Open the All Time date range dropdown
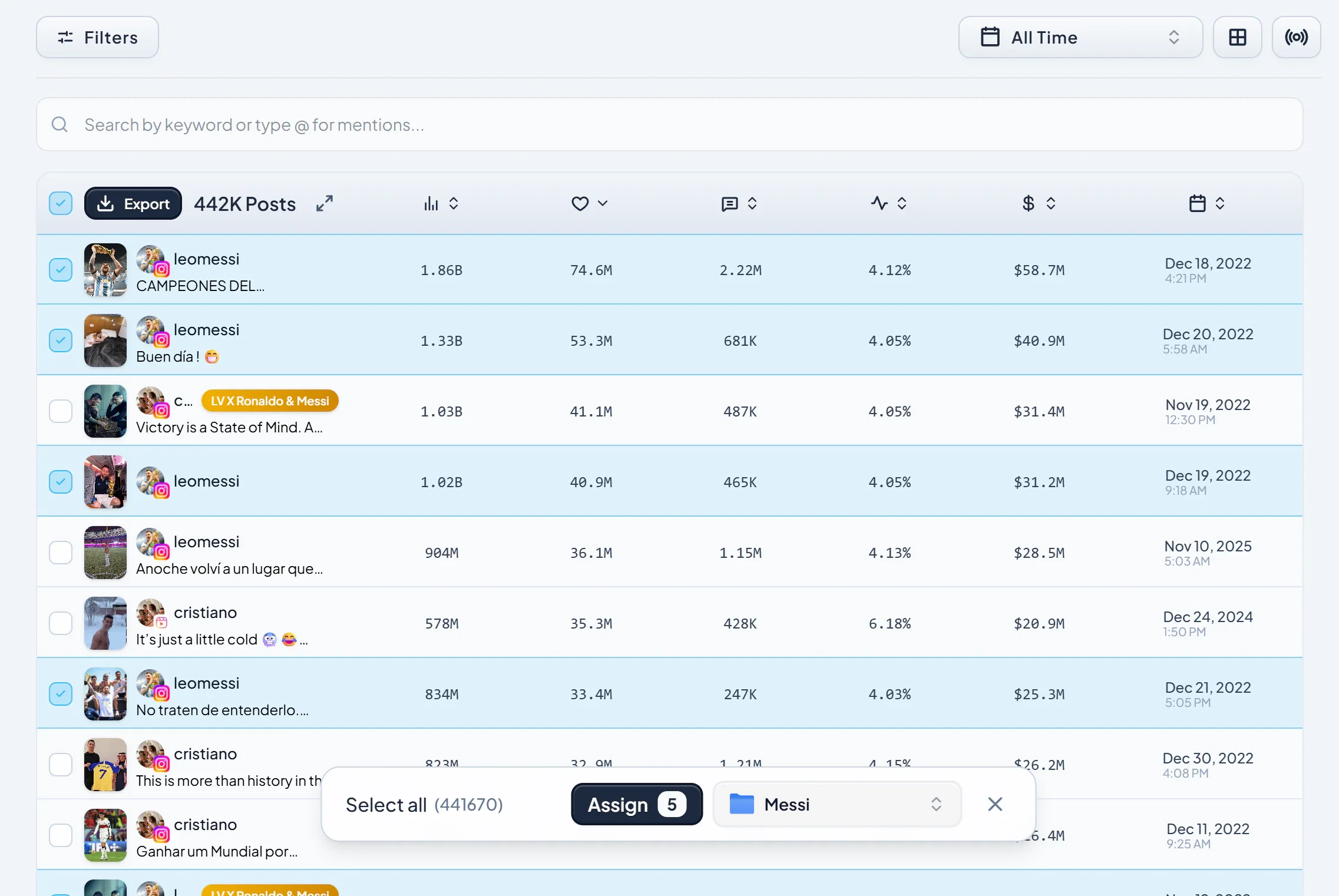This screenshot has height=896, width=1339. tap(1080, 37)
